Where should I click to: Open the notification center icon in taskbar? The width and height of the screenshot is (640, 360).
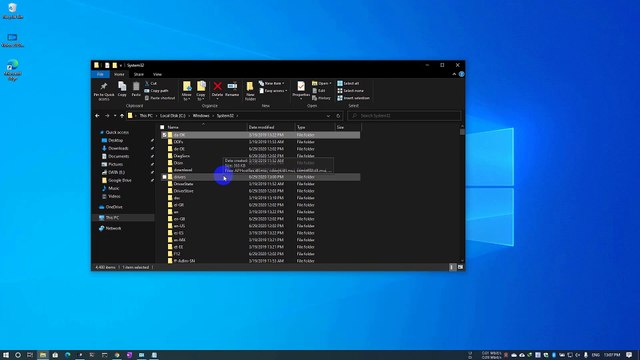[x=629, y=355]
